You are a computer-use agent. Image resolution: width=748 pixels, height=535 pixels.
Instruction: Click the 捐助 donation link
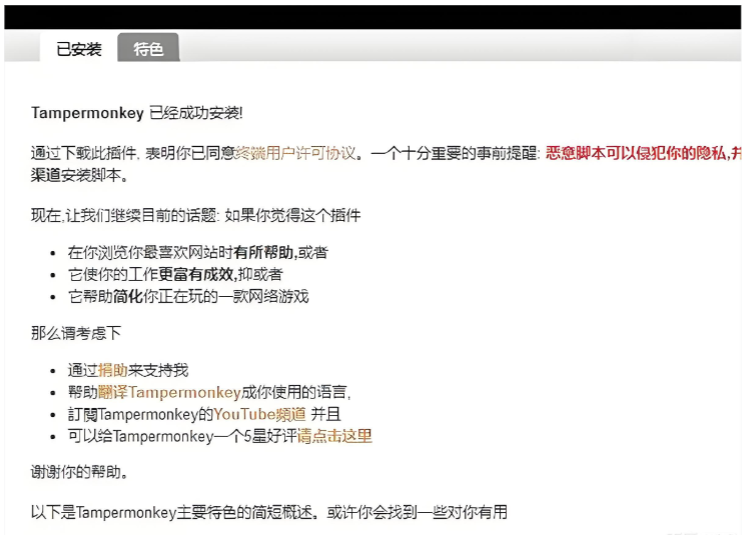click(113, 370)
